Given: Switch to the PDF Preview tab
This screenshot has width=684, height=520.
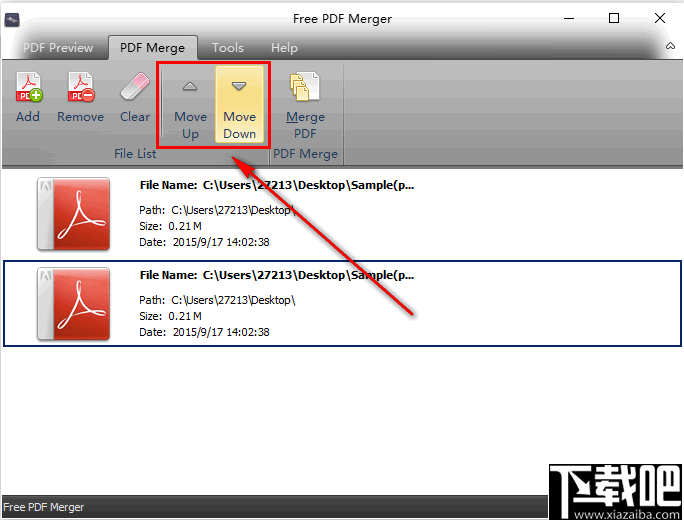Looking at the screenshot, I should [58, 48].
